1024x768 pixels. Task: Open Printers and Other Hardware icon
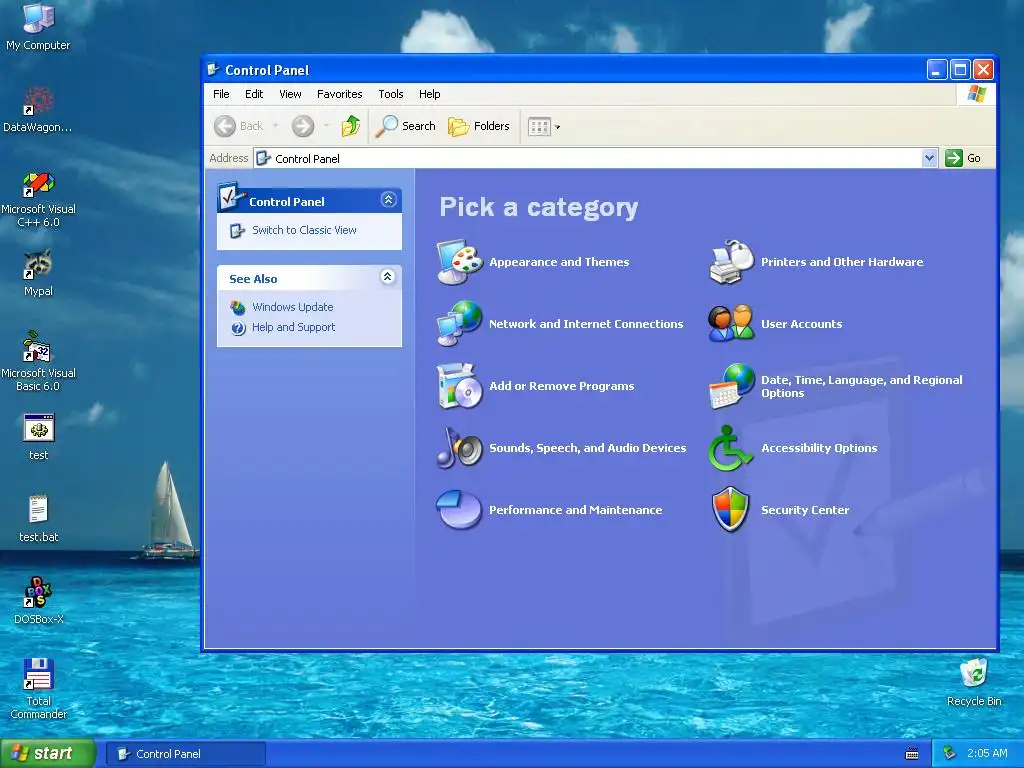pos(731,262)
